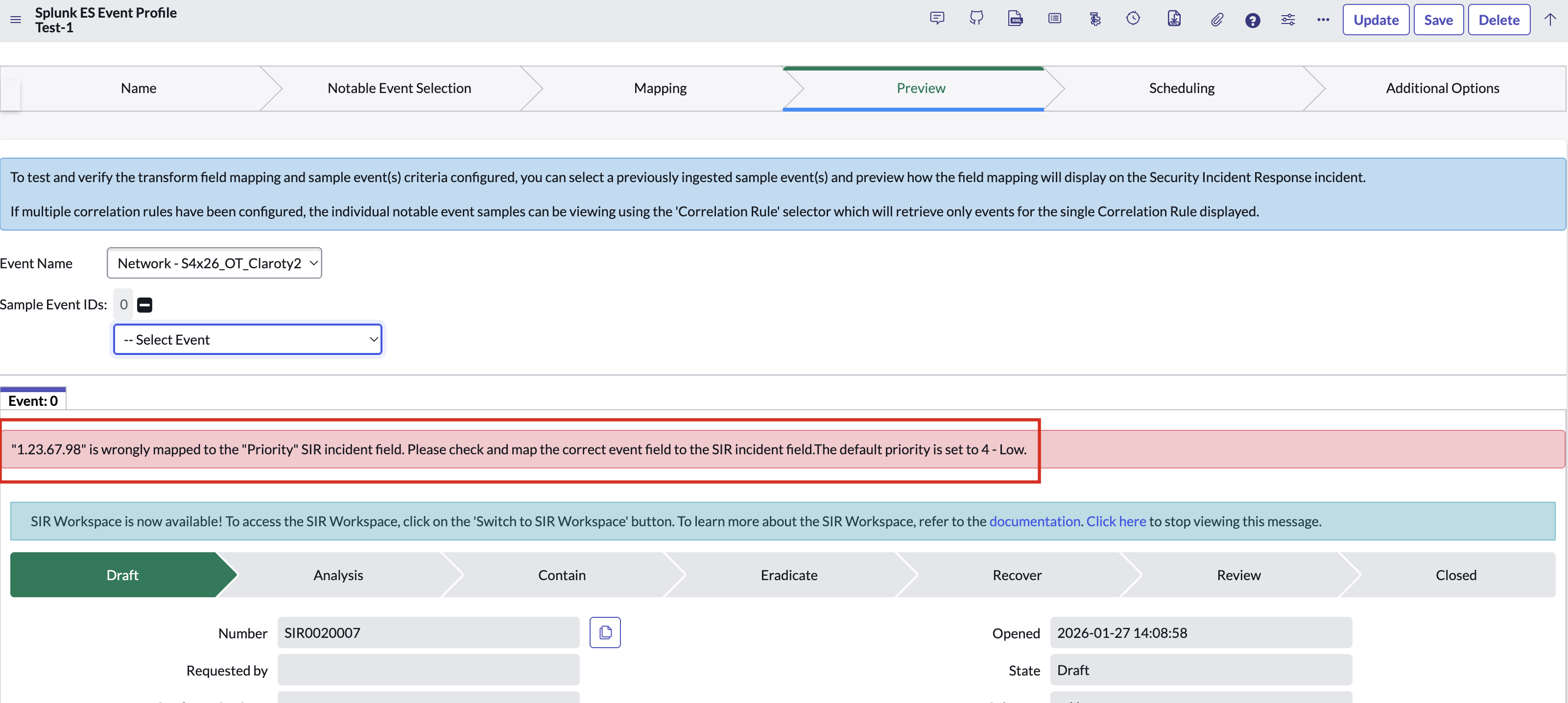Click the Update button

click(1376, 20)
